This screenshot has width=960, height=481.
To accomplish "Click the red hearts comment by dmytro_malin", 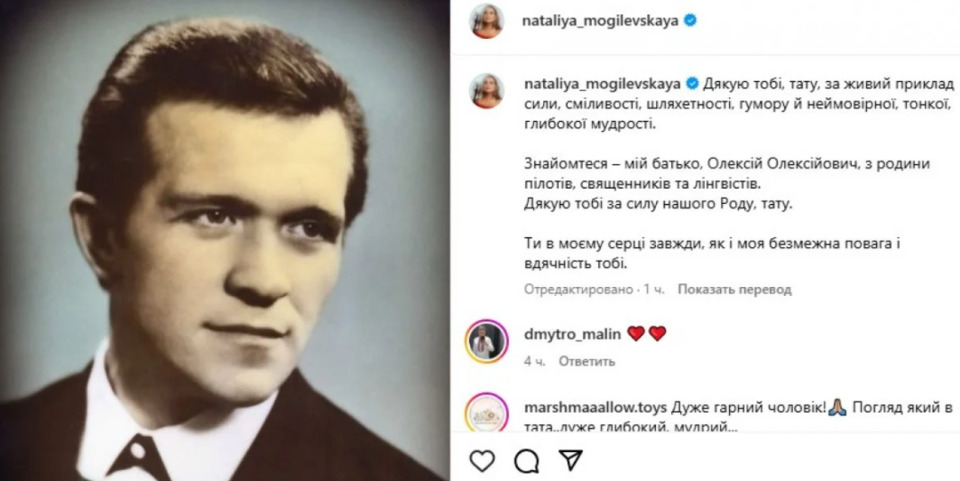I will [x=647, y=334].
